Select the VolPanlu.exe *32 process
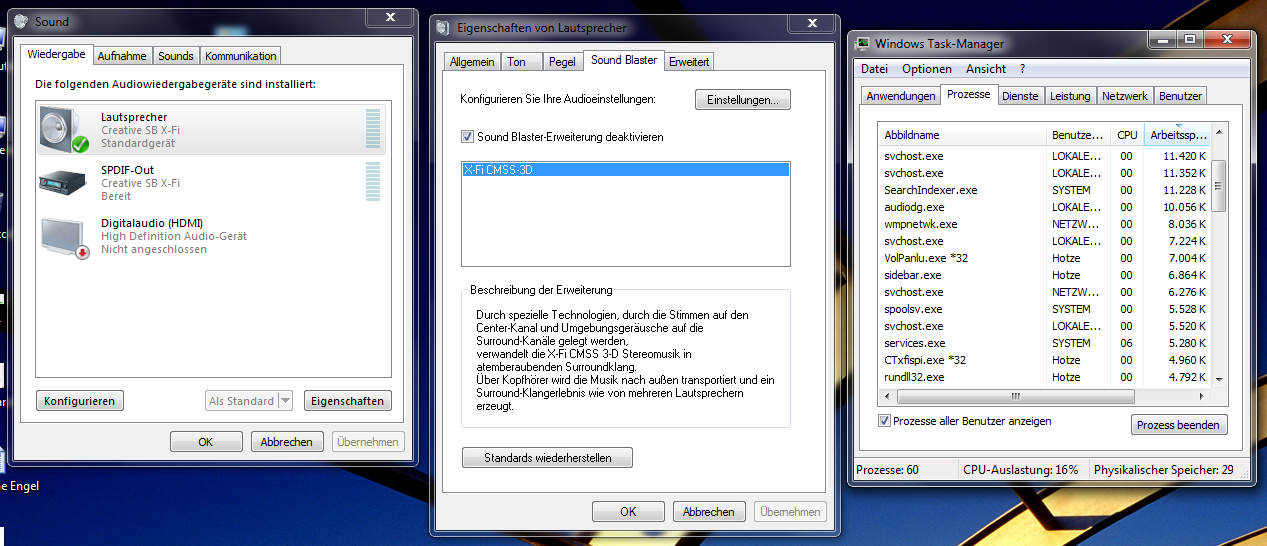The height and width of the screenshot is (546, 1267). (x=1045, y=258)
